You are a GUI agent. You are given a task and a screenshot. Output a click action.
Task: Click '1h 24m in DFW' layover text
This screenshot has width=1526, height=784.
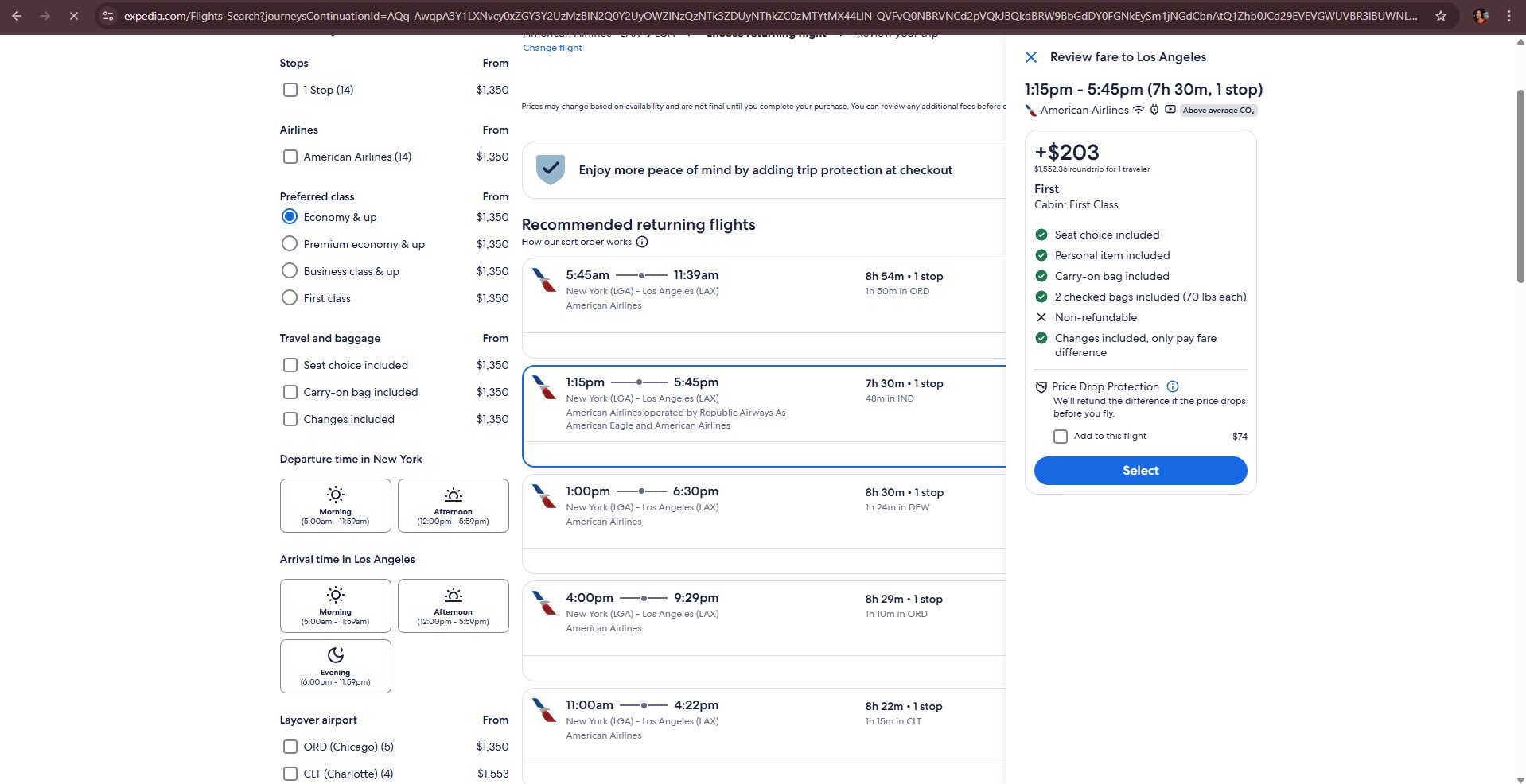[897, 507]
